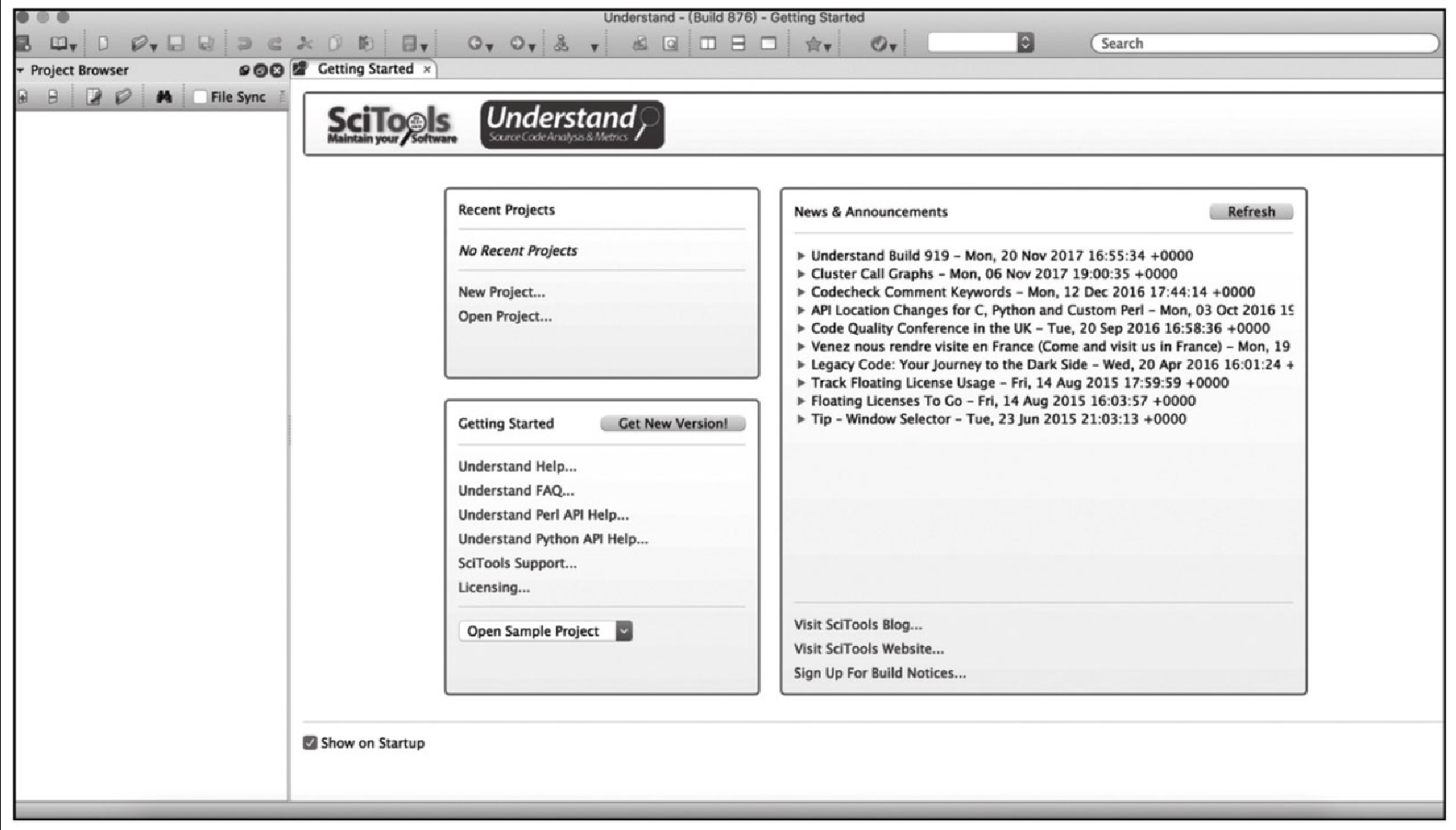Click the Refresh news button
This screenshot has width=1456, height=830.
(1250, 212)
